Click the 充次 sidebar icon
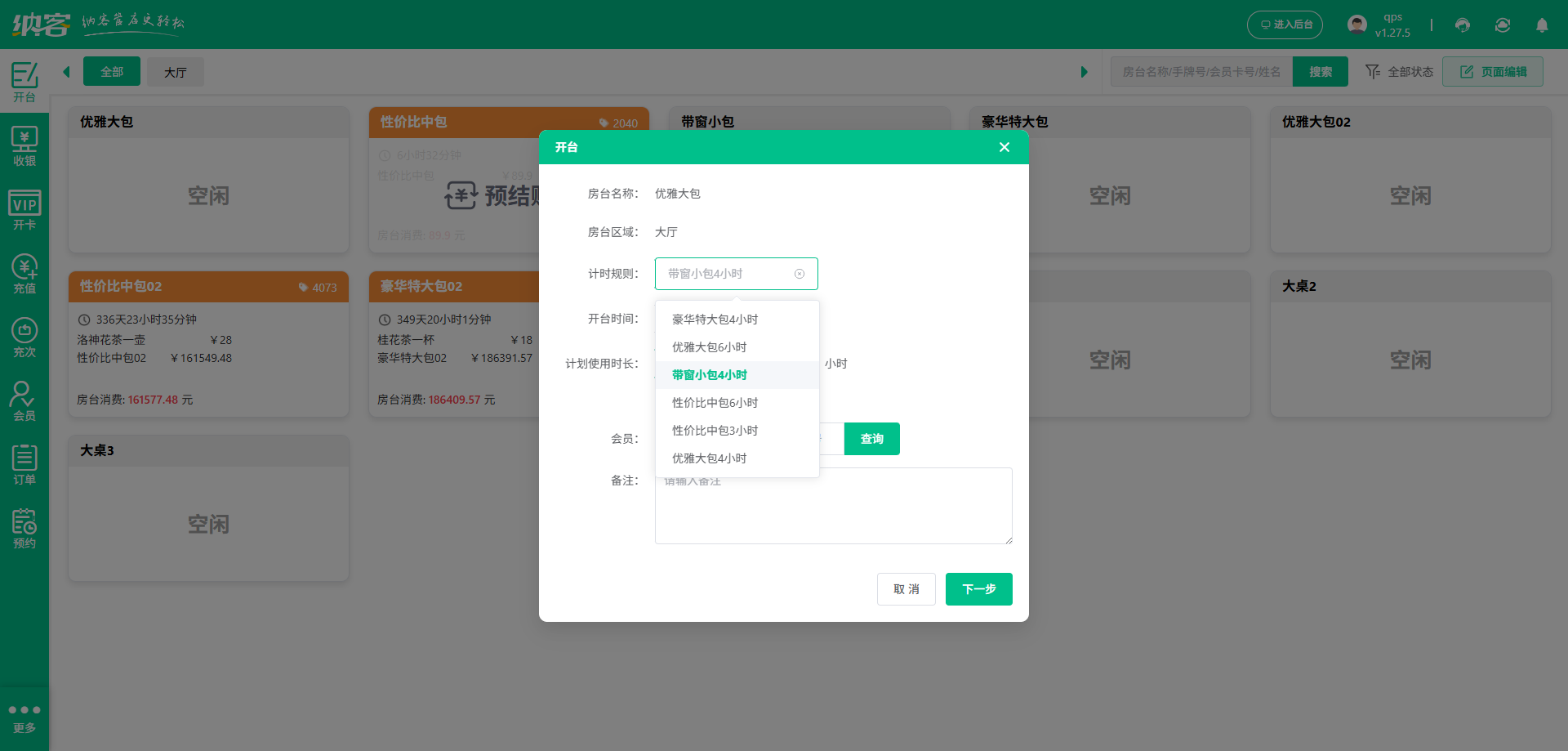This screenshot has height=751, width=1568. tap(24, 335)
